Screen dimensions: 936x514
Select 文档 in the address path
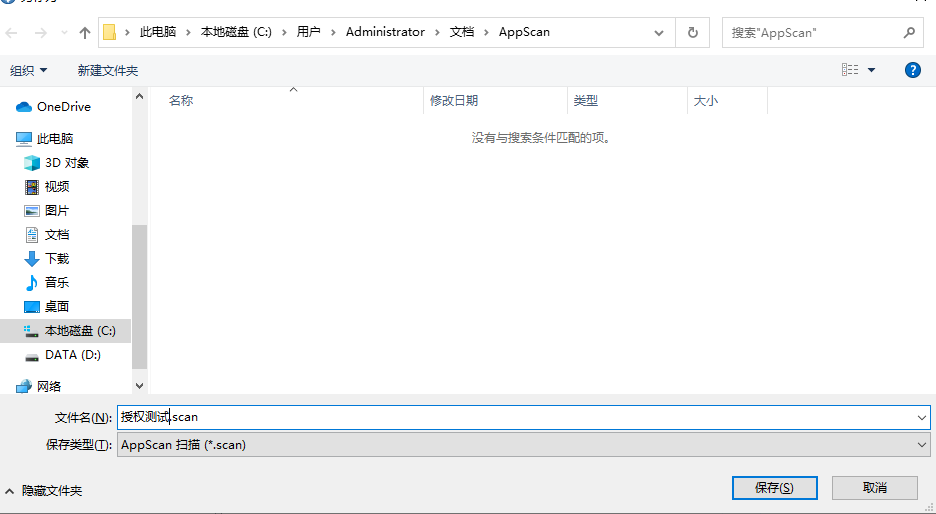pyautogui.click(x=461, y=32)
